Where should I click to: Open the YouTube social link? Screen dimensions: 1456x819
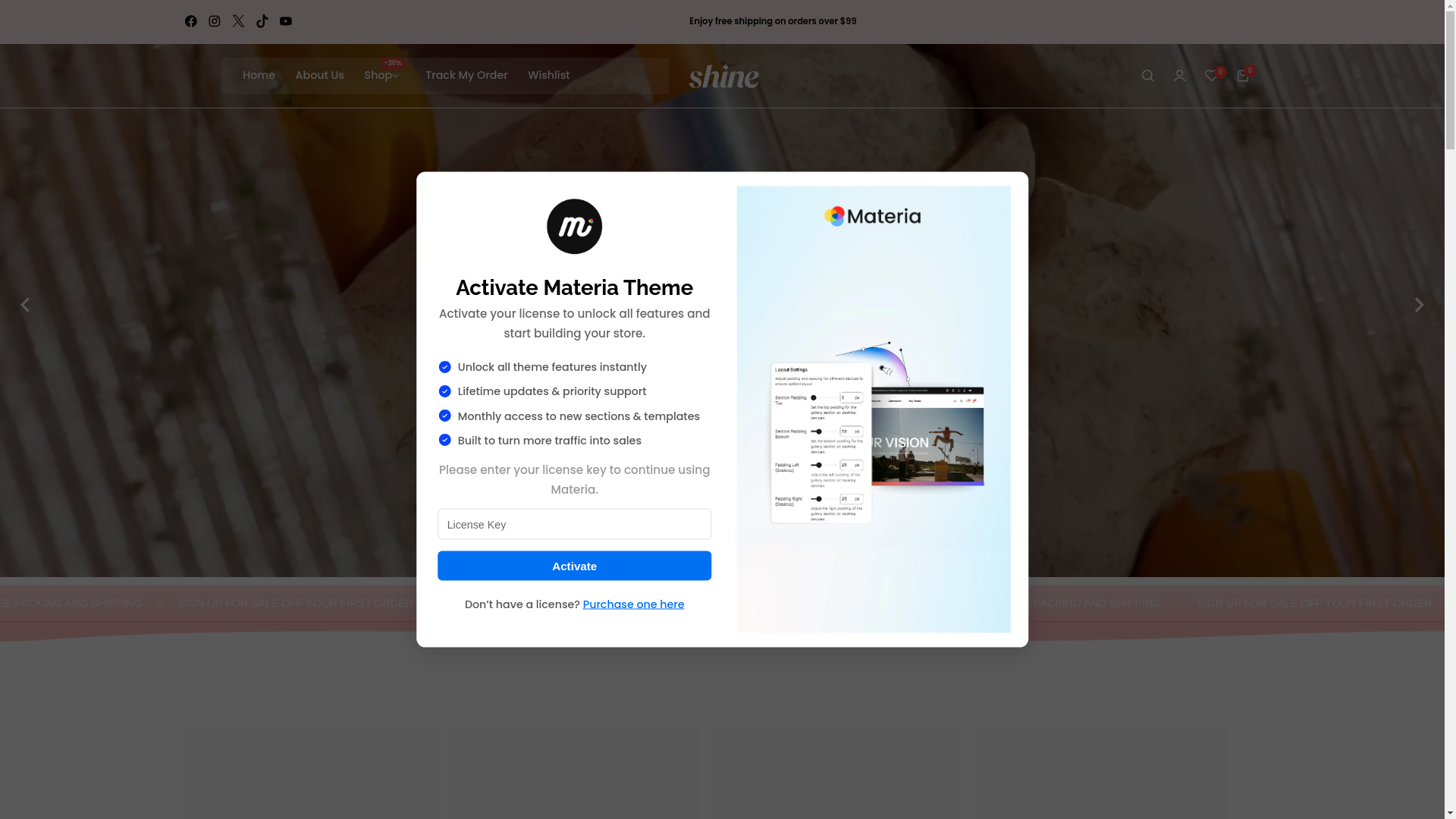click(286, 21)
